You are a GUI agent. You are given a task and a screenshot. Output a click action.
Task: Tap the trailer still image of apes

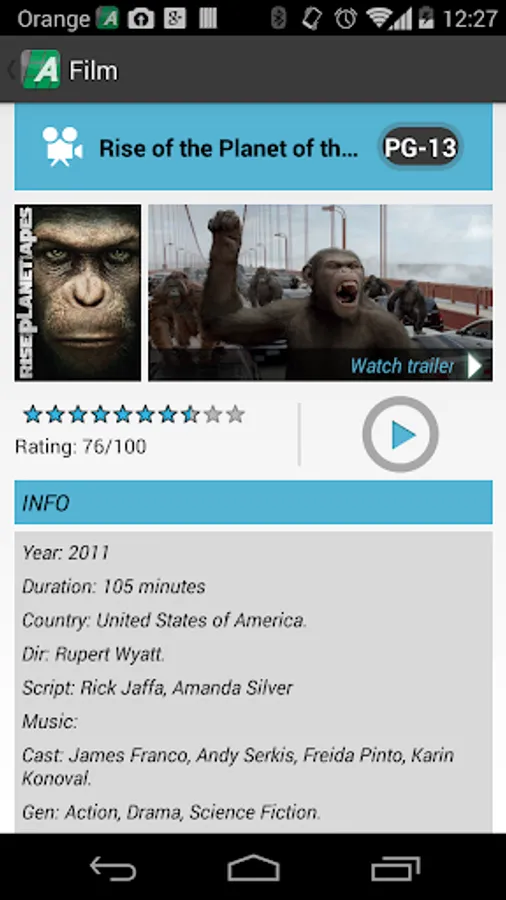320,293
